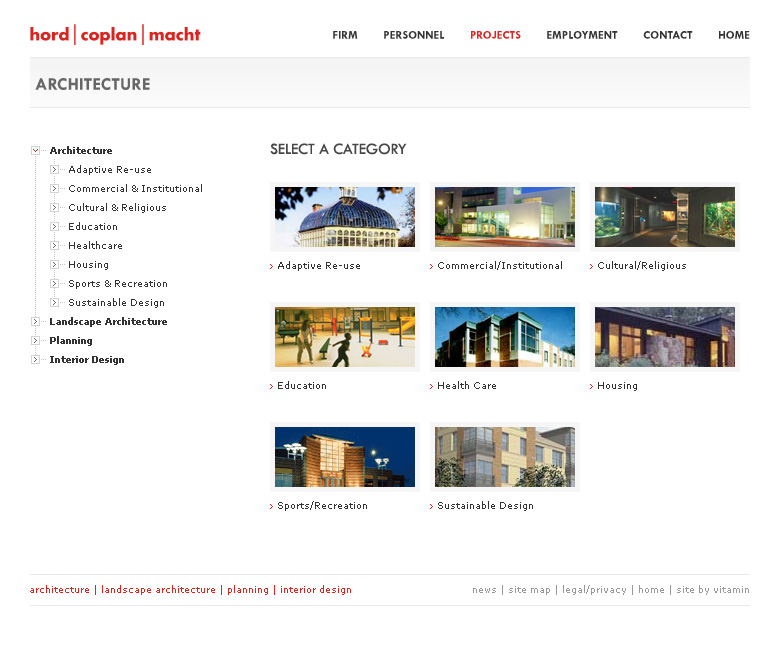Open the Adaptive Re-use glass dome thumbnail
This screenshot has height=650, width=780.
point(345,217)
